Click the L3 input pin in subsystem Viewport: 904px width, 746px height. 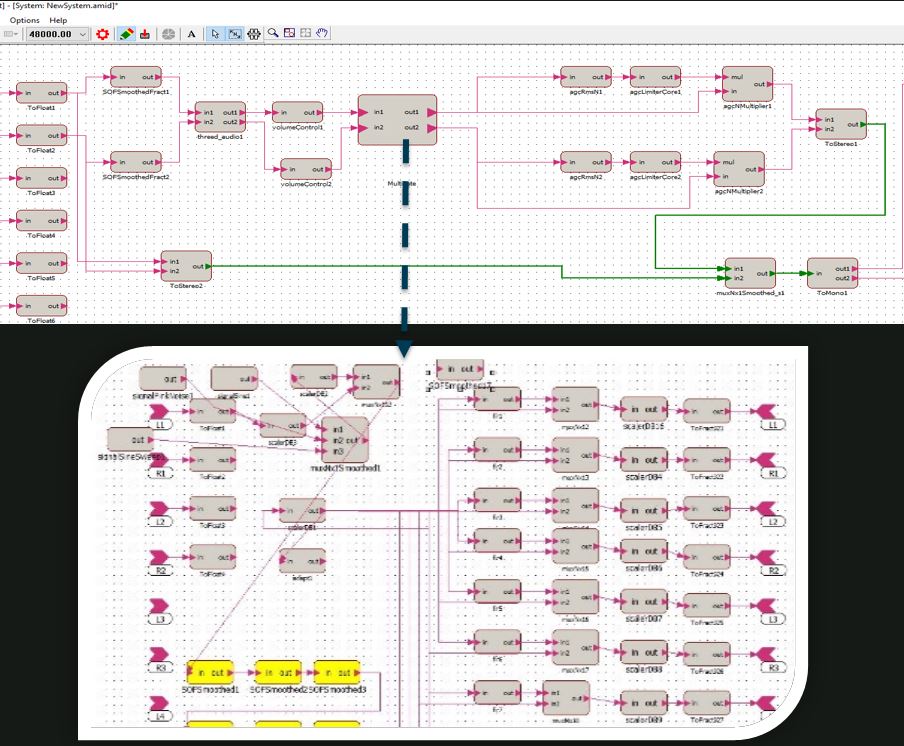pyautogui.click(x=160, y=606)
